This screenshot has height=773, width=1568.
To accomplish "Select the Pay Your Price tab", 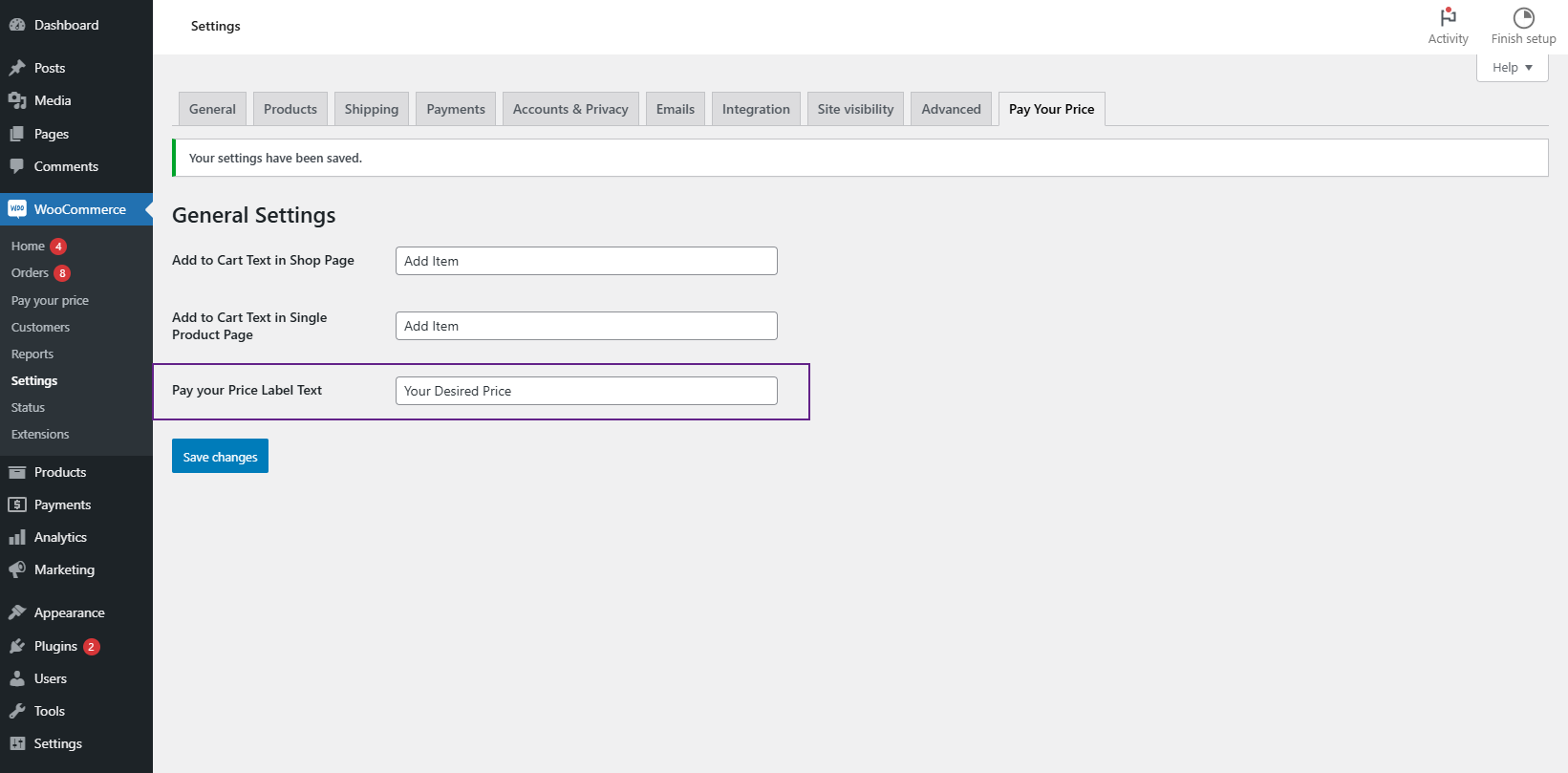I will click(x=1052, y=109).
